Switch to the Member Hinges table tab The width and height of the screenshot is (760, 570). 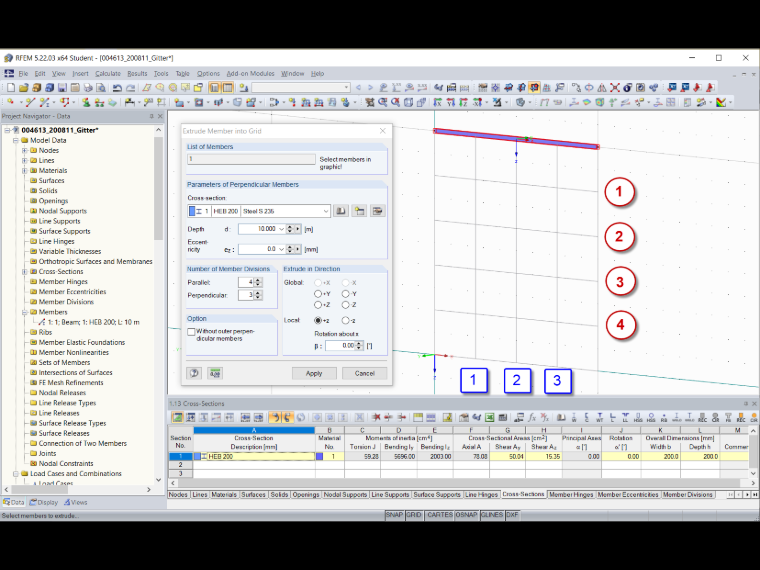[571, 494]
